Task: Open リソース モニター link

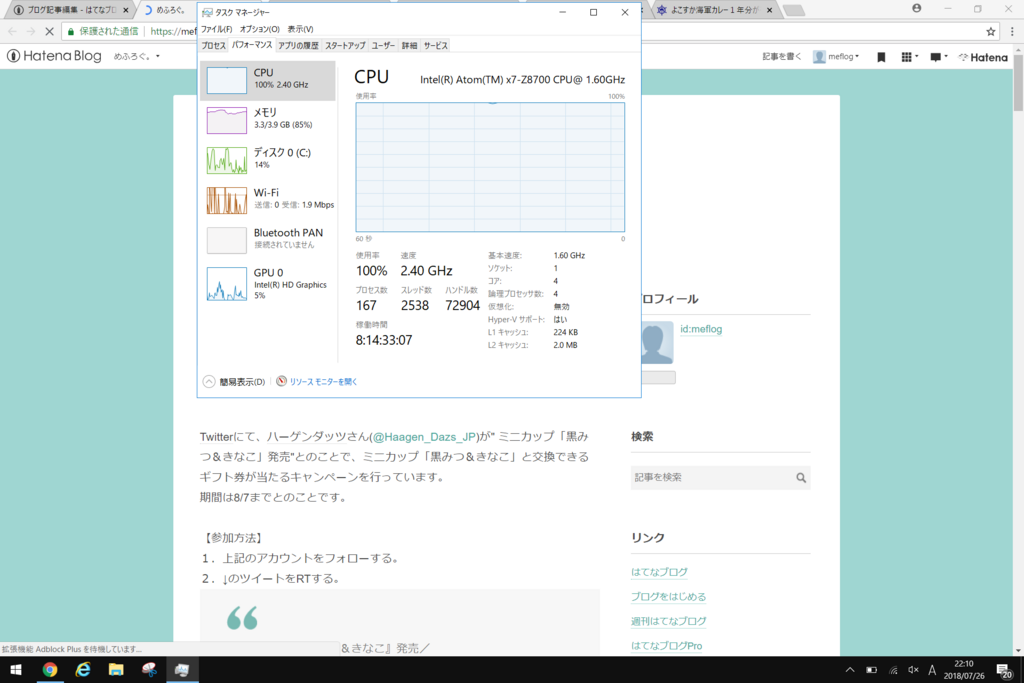Action: point(323,382)
